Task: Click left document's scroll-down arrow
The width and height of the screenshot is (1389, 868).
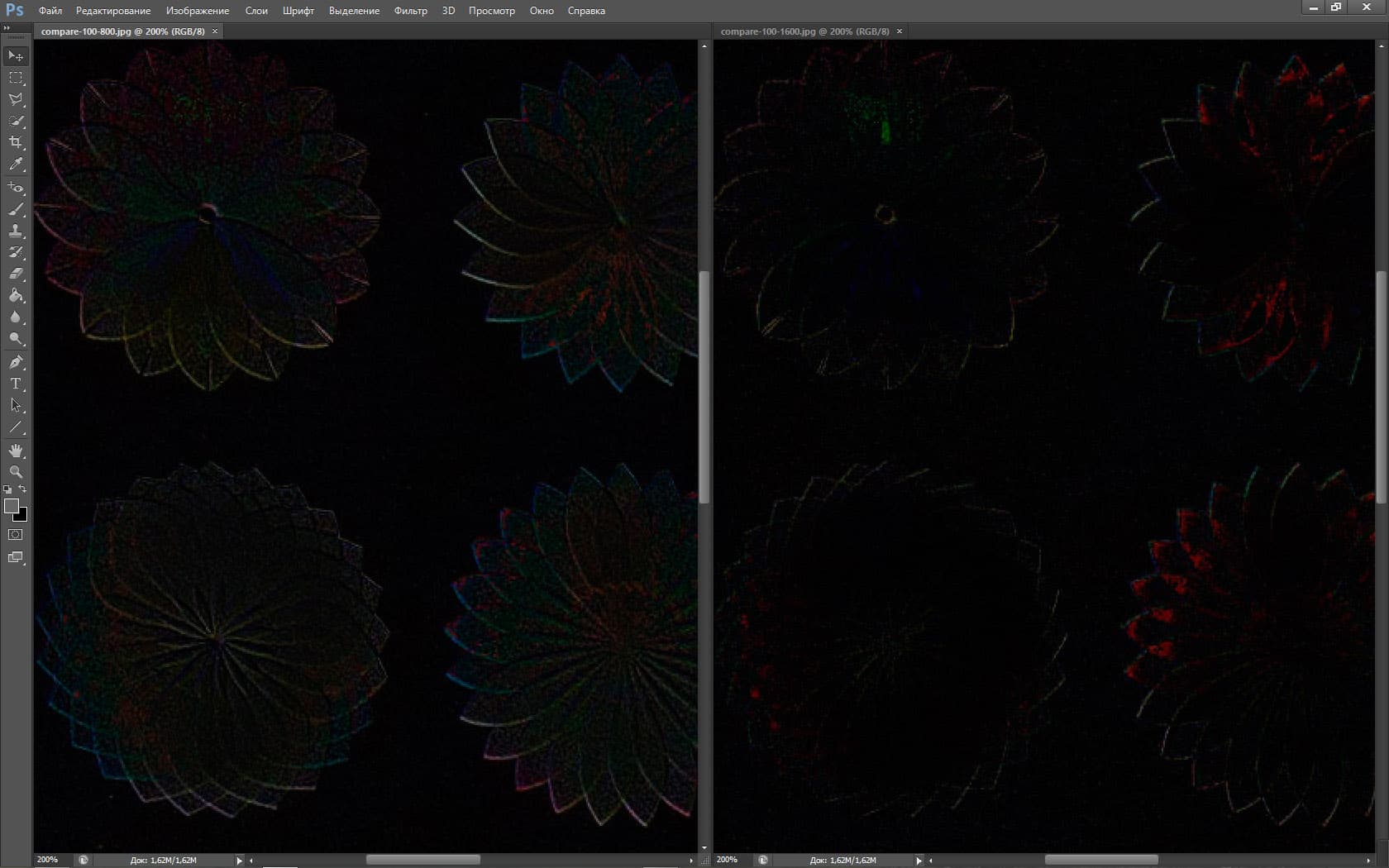Action: pyautogui.click(x=704, y=847)
